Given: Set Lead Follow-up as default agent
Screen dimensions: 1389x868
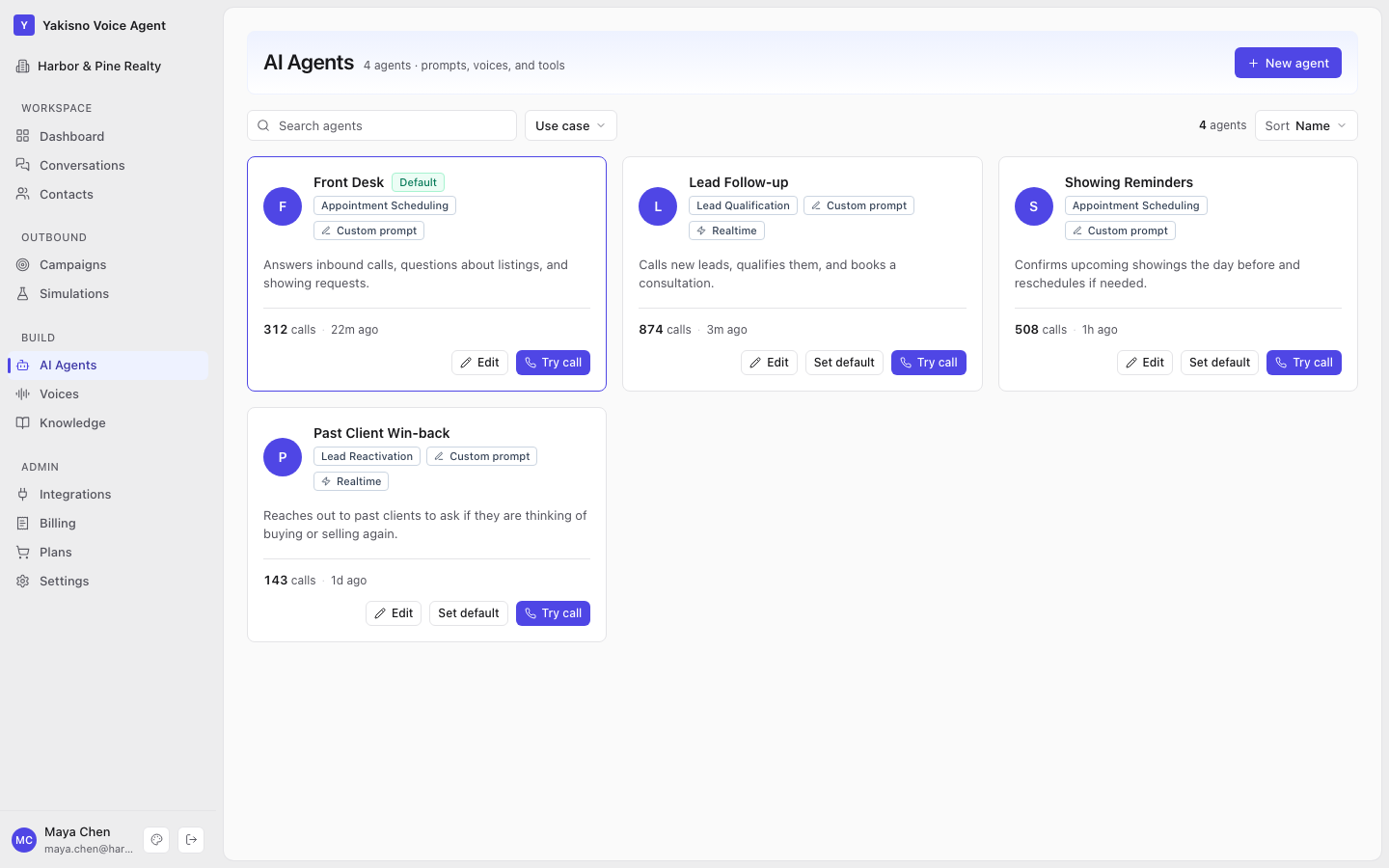Looking at the screenshot, I should [844, 363].
